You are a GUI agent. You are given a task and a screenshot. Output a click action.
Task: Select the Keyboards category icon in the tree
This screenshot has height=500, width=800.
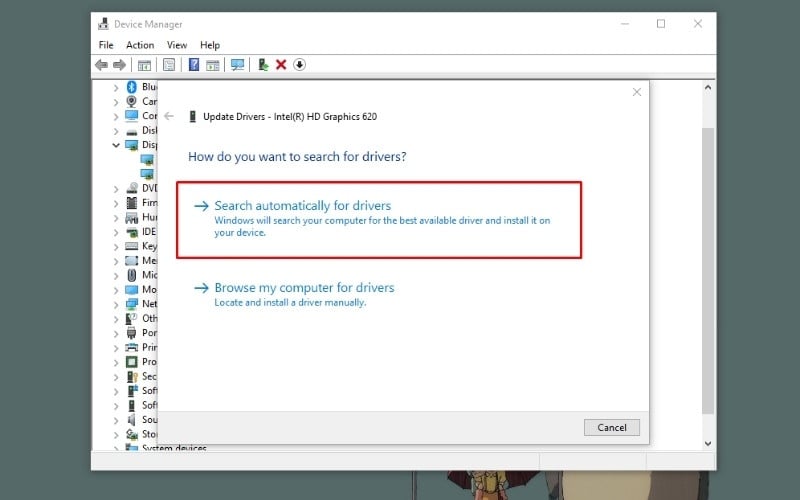click(x=132, y=246)
